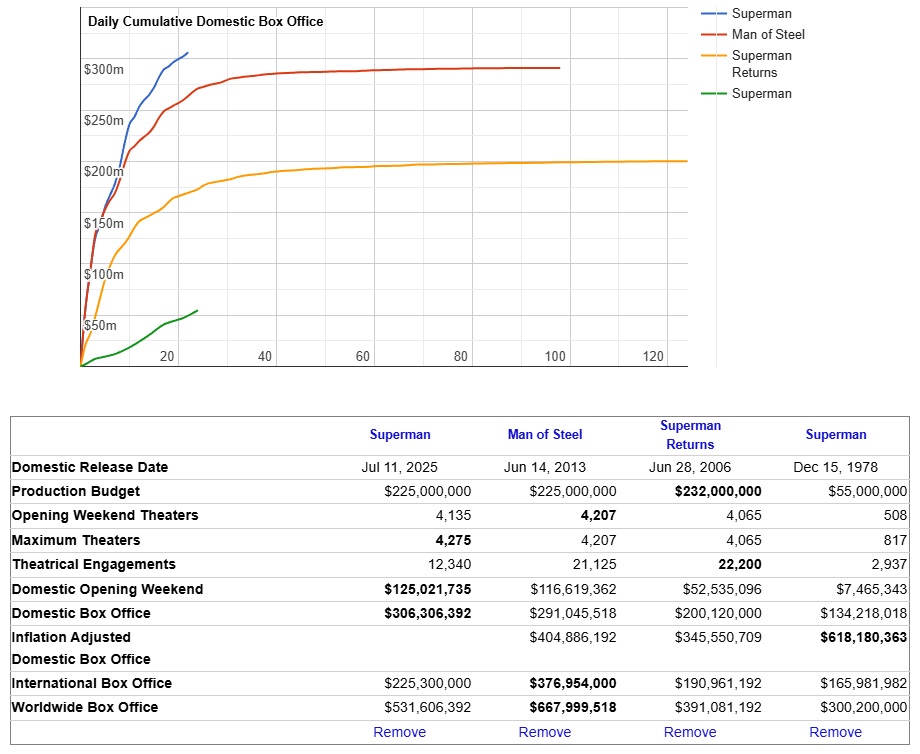This screenshot has height=754, width=920.
Task: Click the 12,340 engagements cell
Action: coord(449,564)
